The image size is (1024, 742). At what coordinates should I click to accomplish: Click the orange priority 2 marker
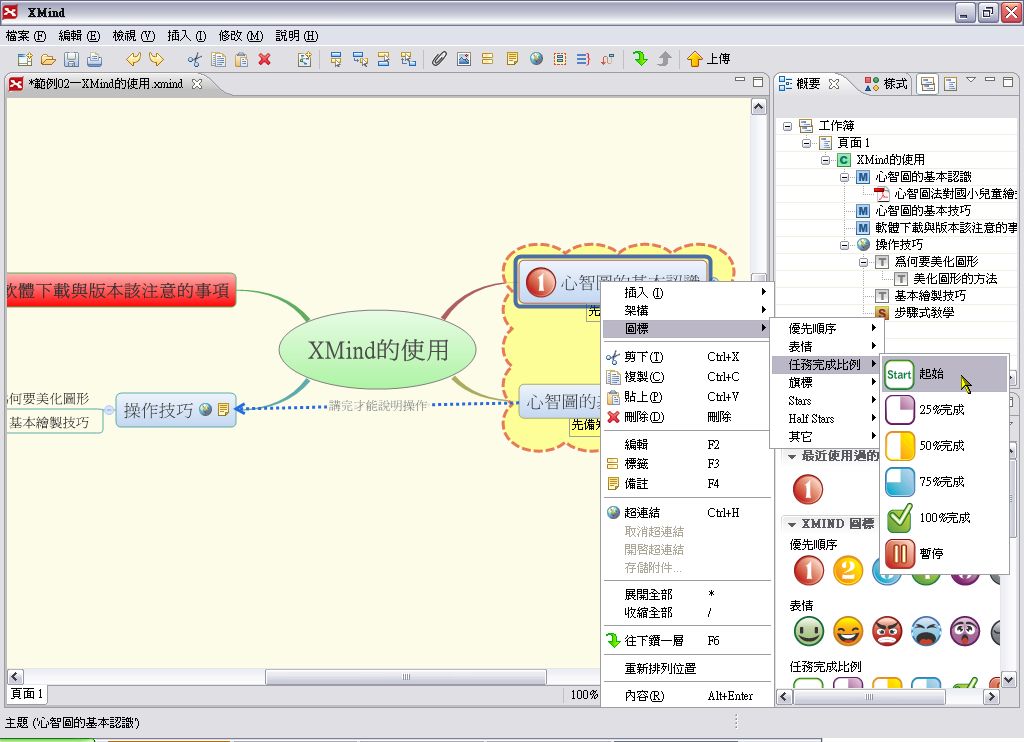(x=848, y=570)
